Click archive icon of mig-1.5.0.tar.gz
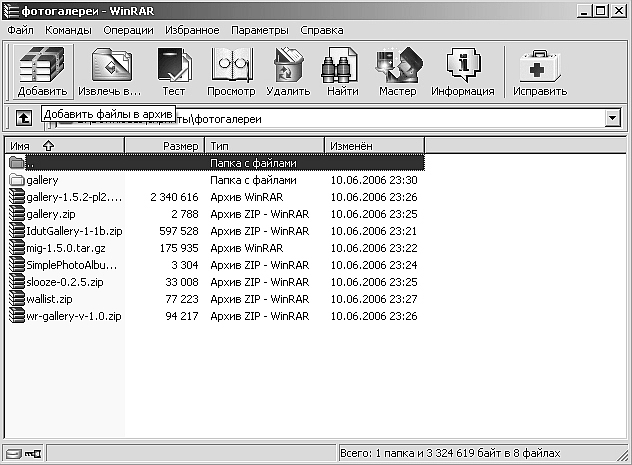Image resolution: width=632 pixels, height=465 pixels. click(x=17, y=247)
